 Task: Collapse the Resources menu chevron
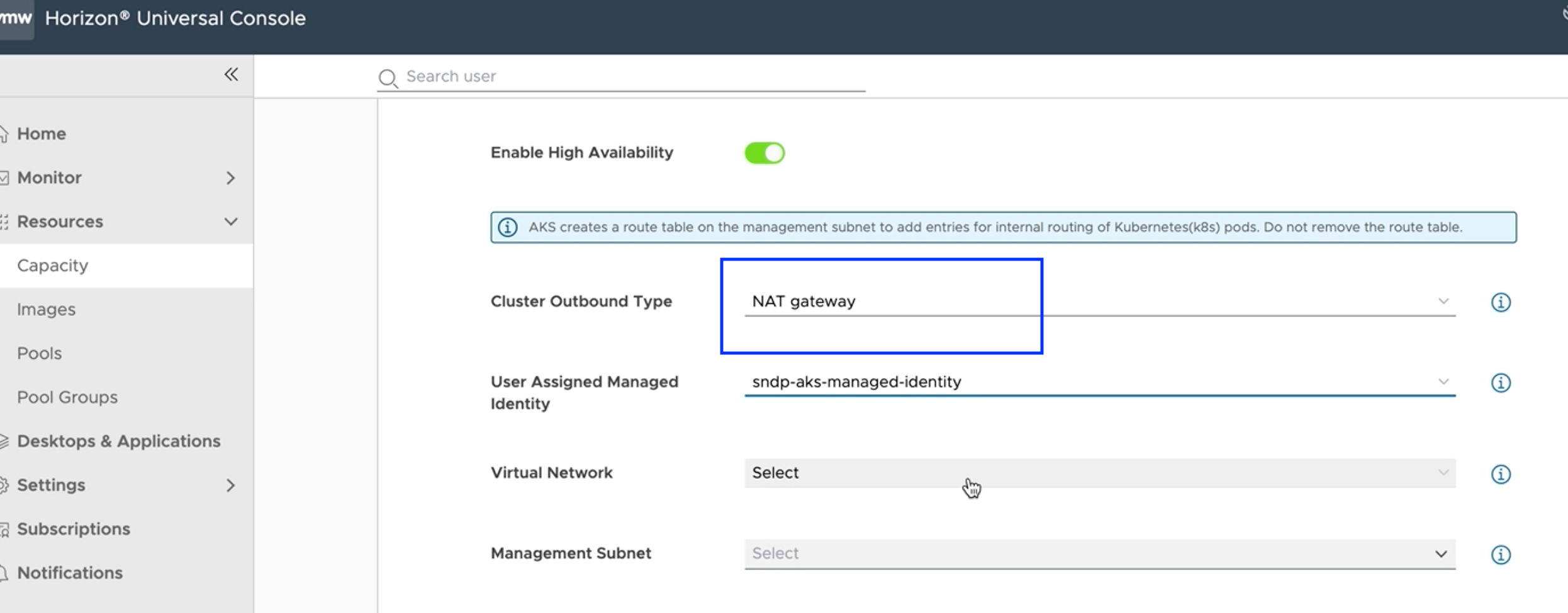(231, 222)
